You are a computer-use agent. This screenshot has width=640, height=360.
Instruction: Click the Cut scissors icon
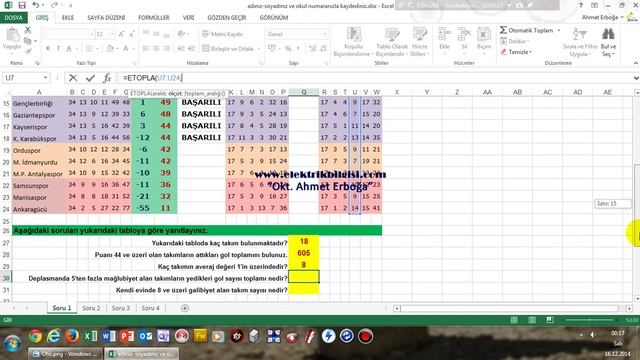point(28,30)
